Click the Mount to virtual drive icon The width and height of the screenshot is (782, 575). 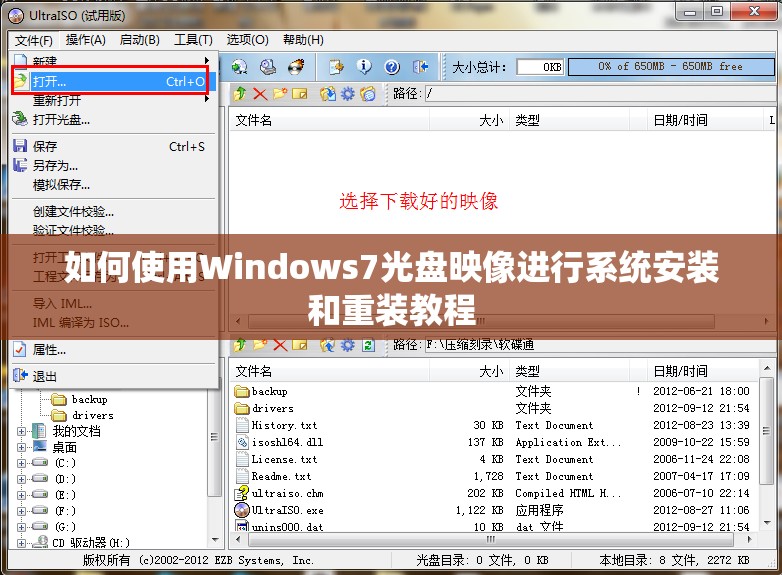(x=268, y=66)
